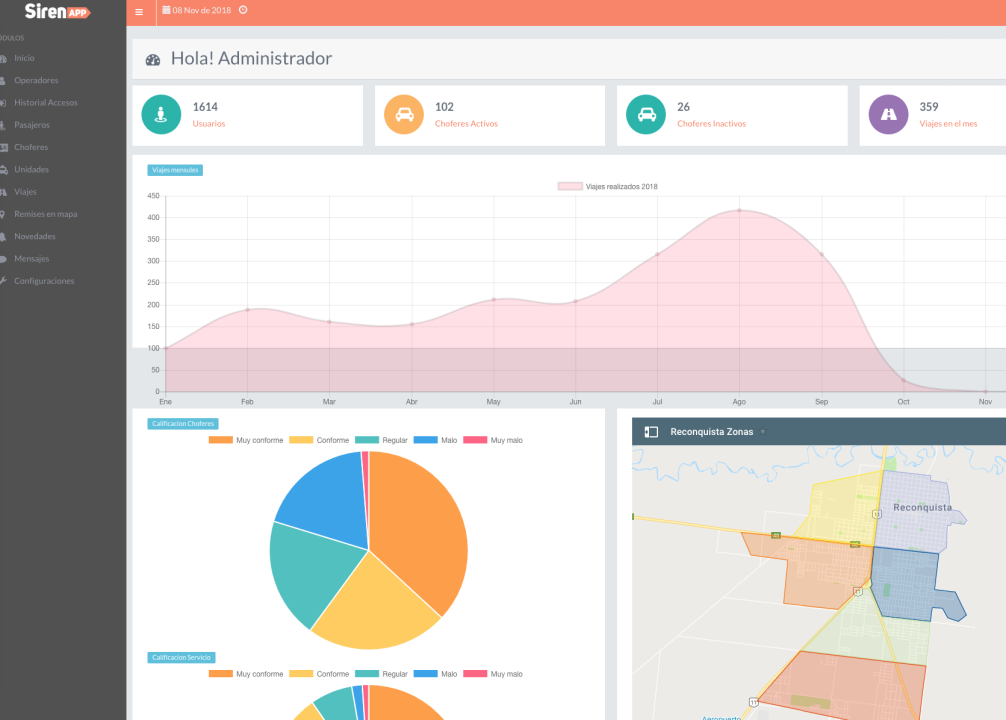
Task: Open Historial Accesos in the sidebar
Action: (46, 103)
